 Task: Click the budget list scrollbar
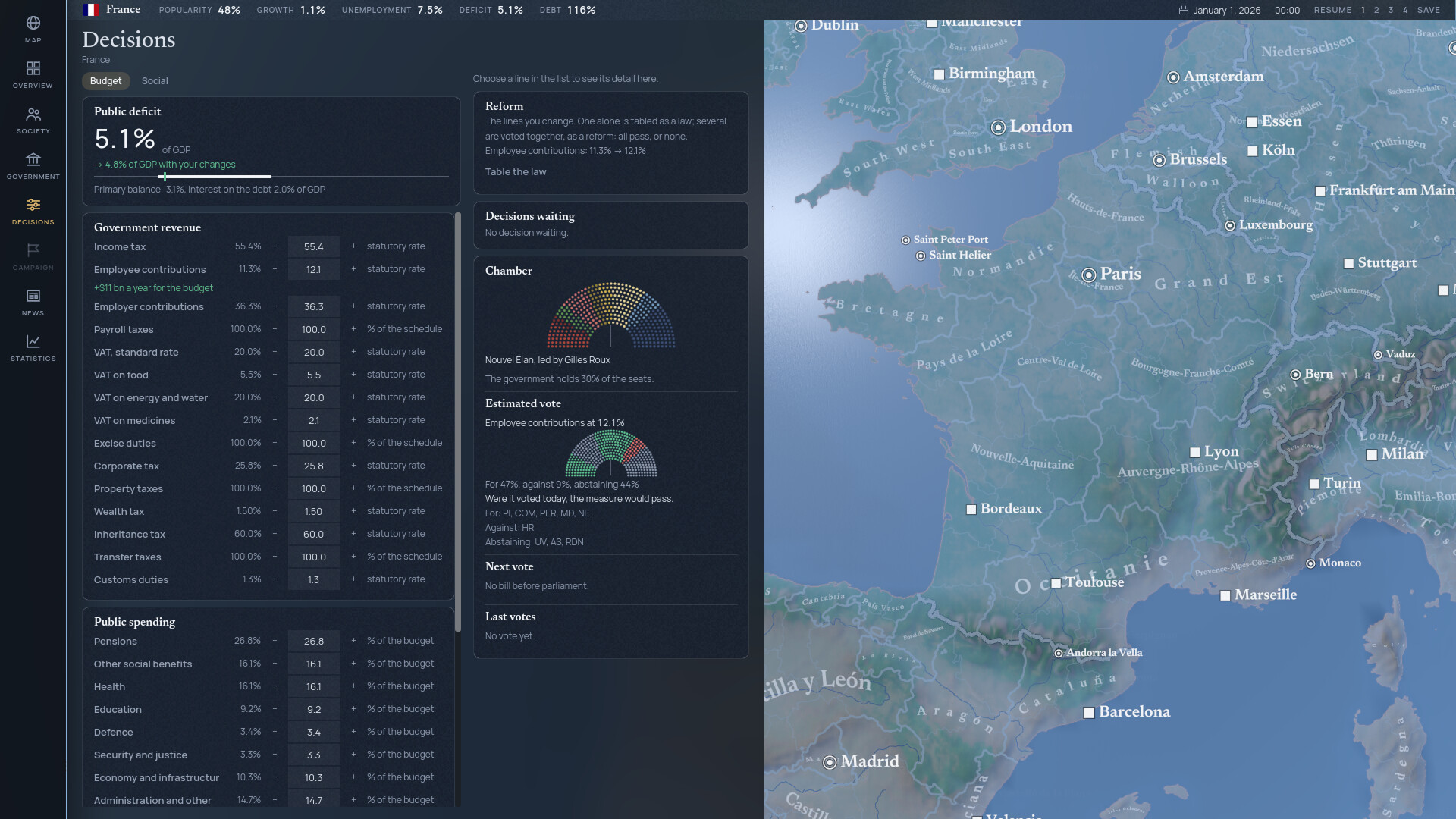[x=457, y=422]
